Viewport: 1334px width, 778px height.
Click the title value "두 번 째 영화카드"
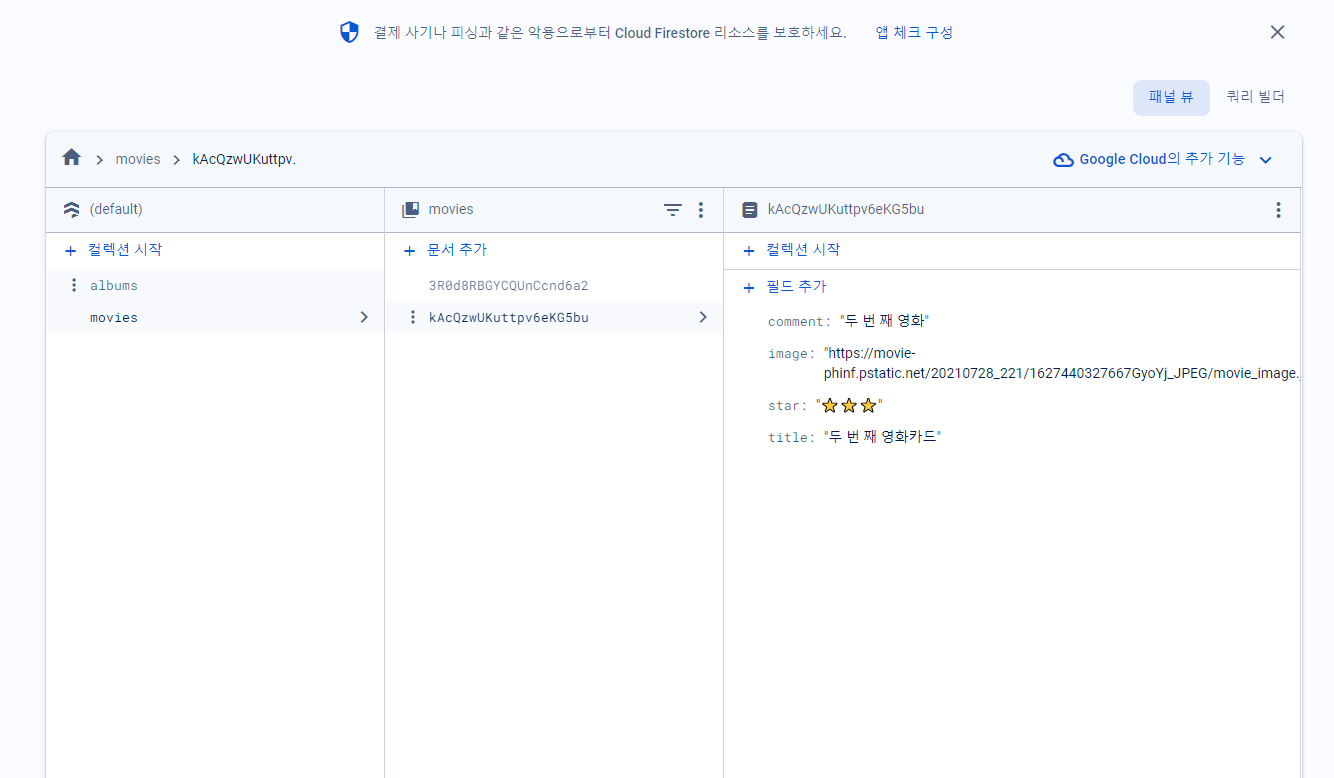coord(882,437)
